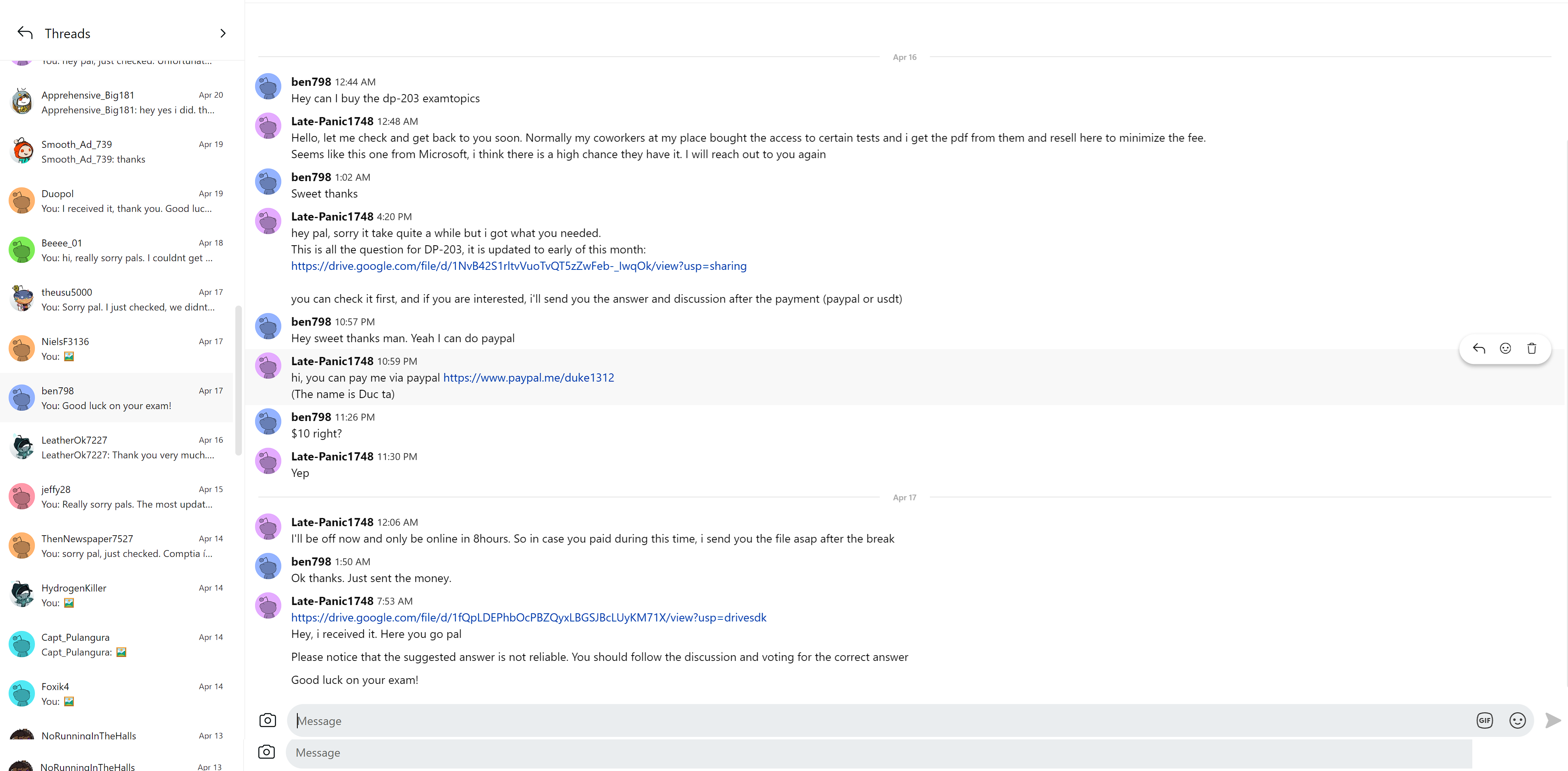Click the reply arrow on hovered message

[1478, 348]
